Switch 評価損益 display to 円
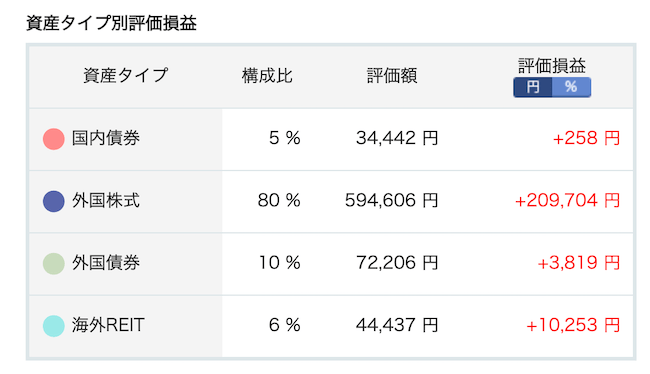This screenshot has width=650, height=374. point(533,87)
